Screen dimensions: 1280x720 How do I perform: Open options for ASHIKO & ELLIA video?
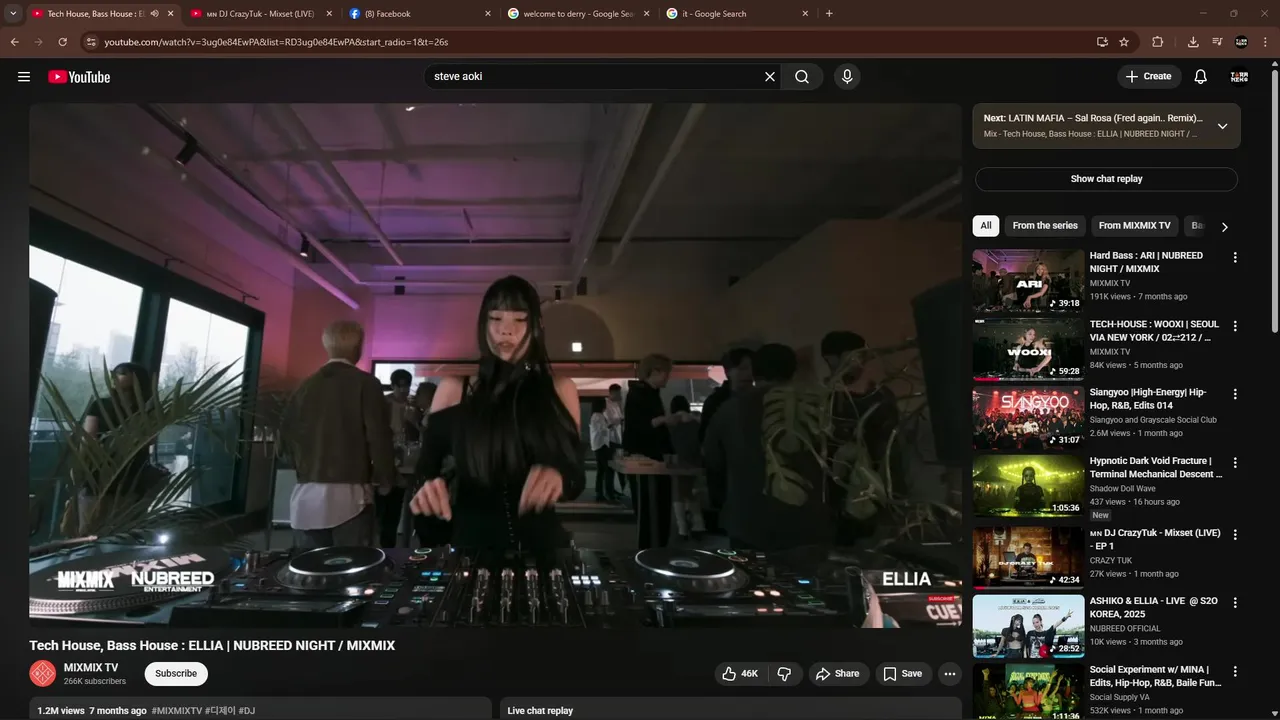coord(1235,603)
